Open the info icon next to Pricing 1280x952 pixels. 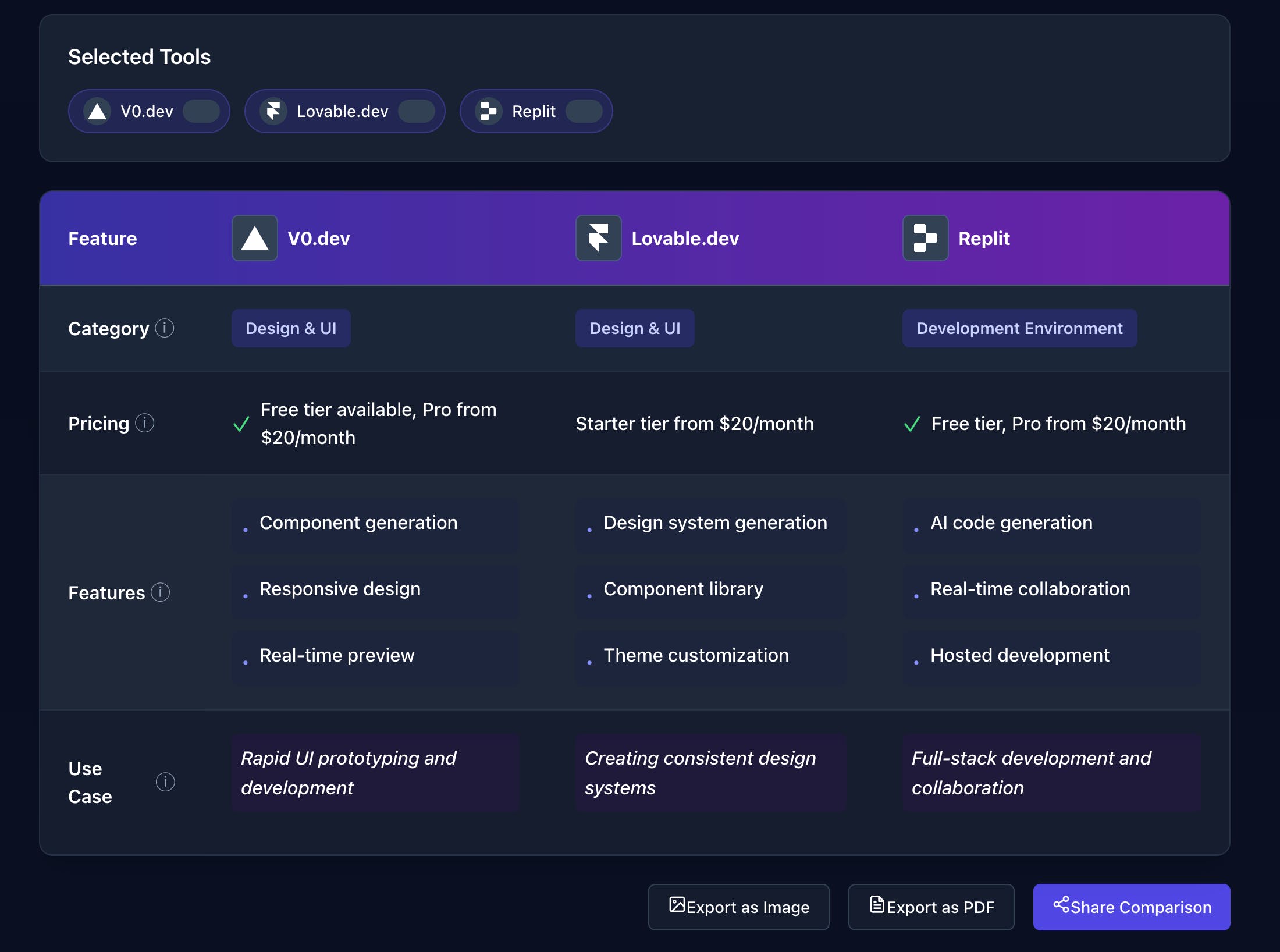click(x=145, y=423)
